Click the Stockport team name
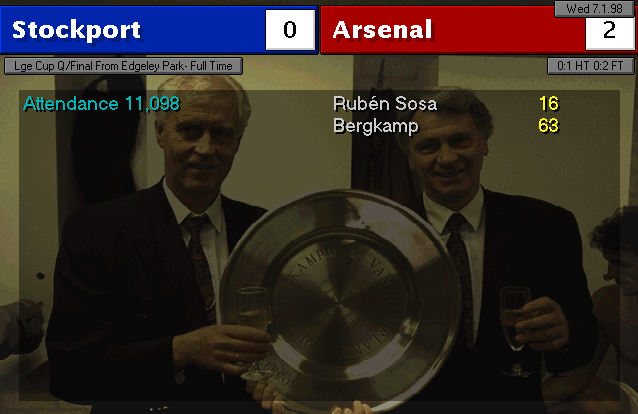The image size is (638, 414). coord(77,30)
